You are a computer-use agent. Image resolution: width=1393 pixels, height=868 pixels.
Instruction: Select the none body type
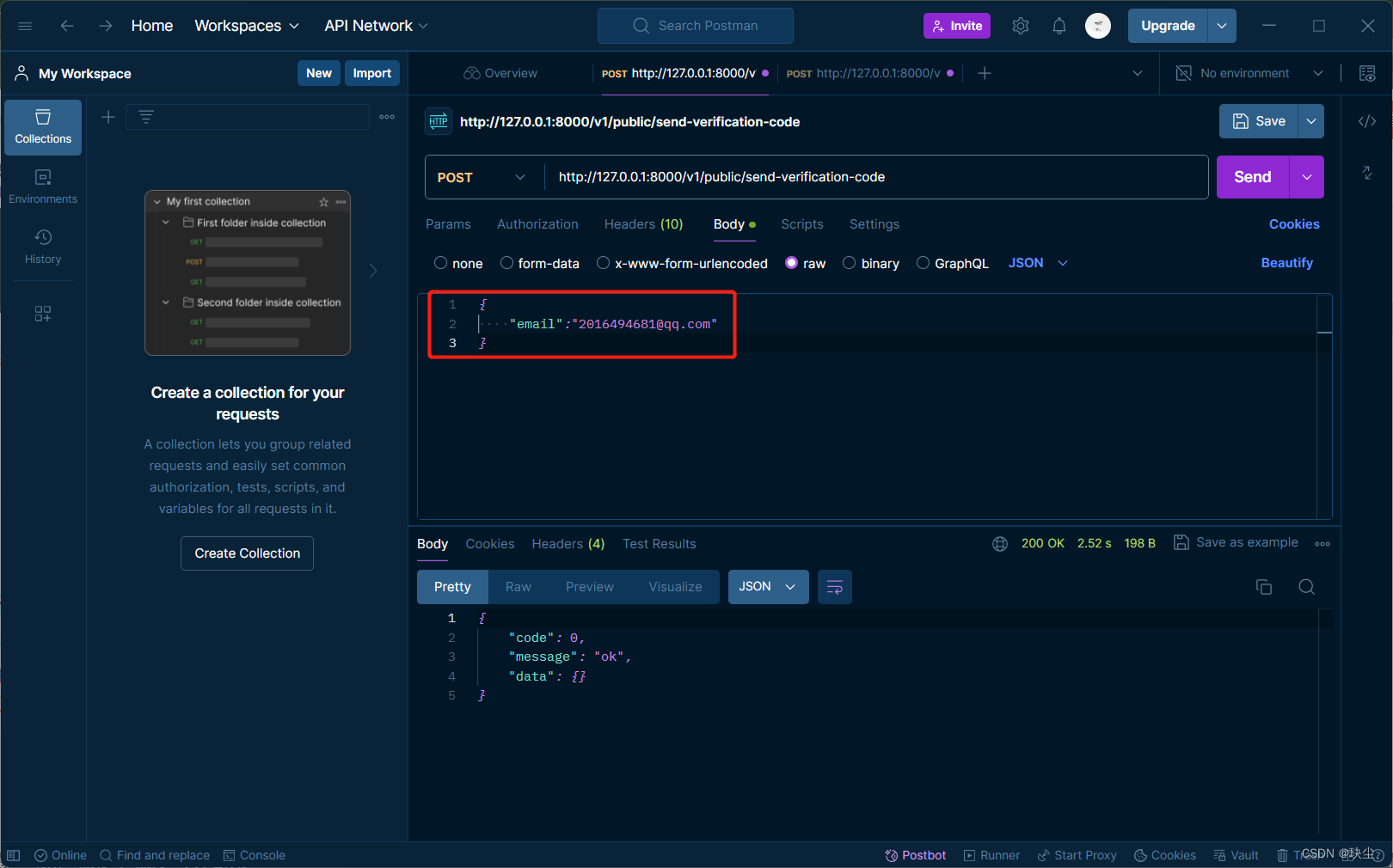coord(440,263)
